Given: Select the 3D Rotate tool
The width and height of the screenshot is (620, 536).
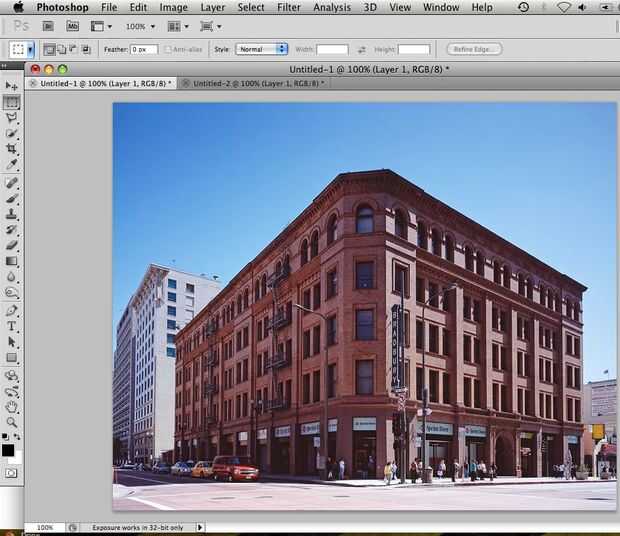Looking at the screenshot, I should (11, 376).
